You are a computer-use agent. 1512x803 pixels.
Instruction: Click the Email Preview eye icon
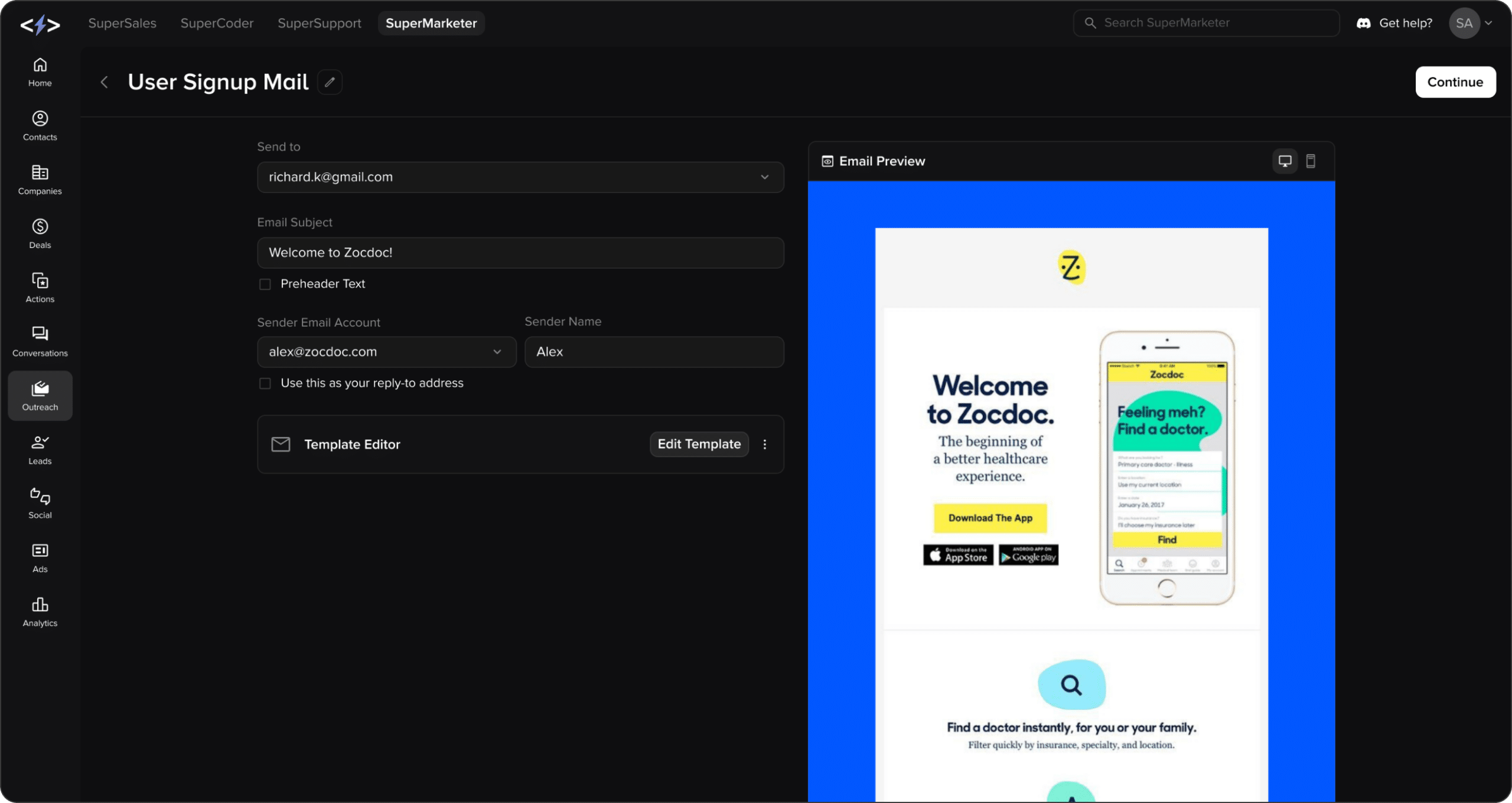(x=827, y=161)
